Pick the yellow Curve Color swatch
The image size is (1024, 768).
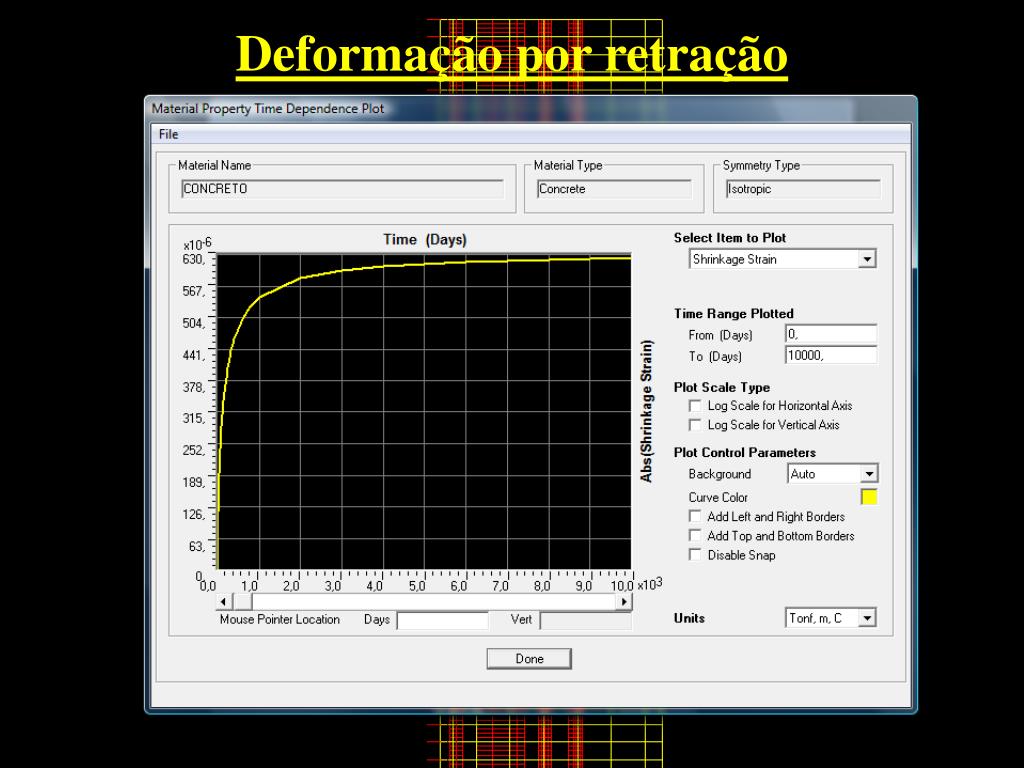click(x=869, y=497)
